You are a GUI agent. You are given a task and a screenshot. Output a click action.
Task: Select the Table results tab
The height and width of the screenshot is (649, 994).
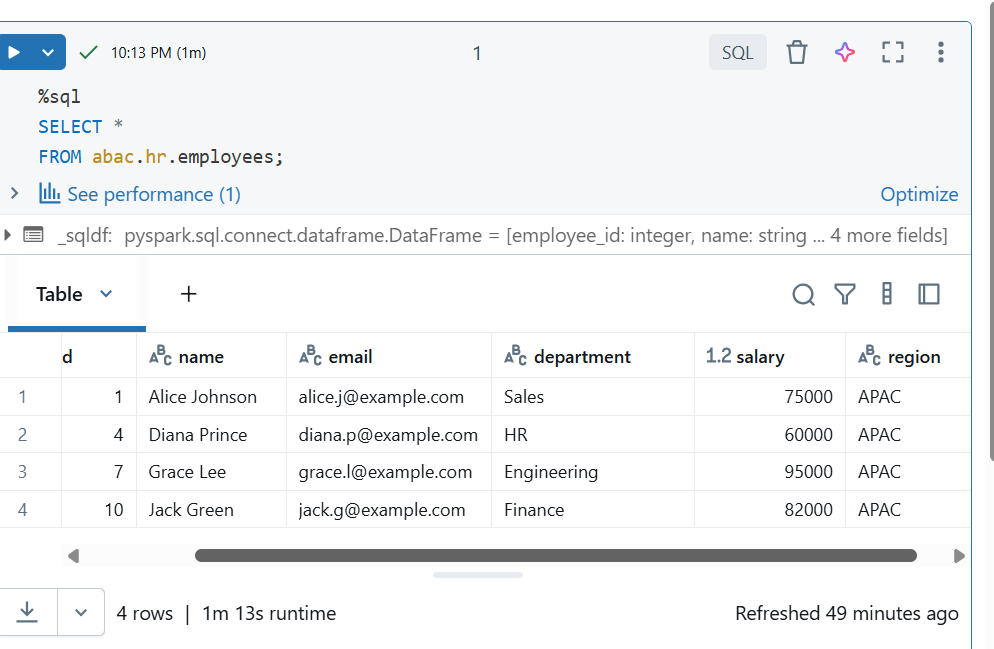pyautogui.click(x=59, y=294)
